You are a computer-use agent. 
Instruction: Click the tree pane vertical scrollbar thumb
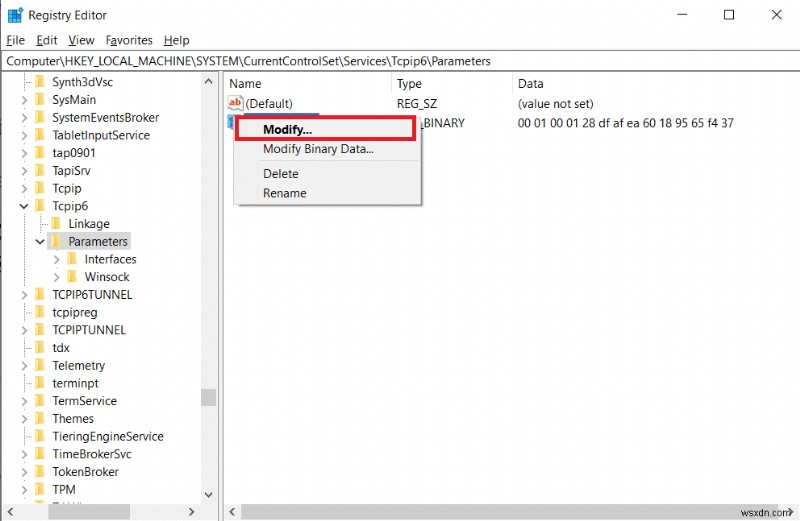pyautogui.click(x=208, y=397)
